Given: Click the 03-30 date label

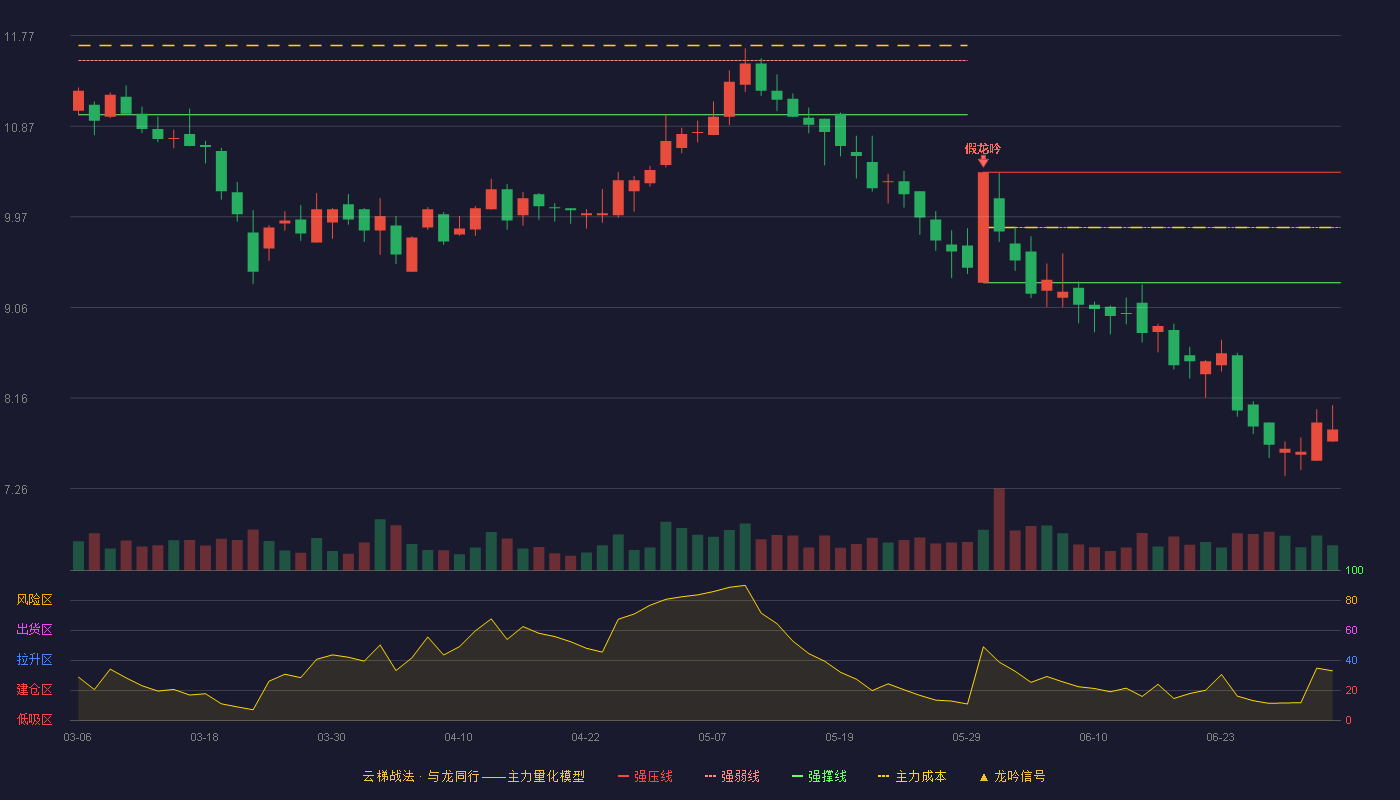Looking at the screenshot, I should (x=331, y=737).
